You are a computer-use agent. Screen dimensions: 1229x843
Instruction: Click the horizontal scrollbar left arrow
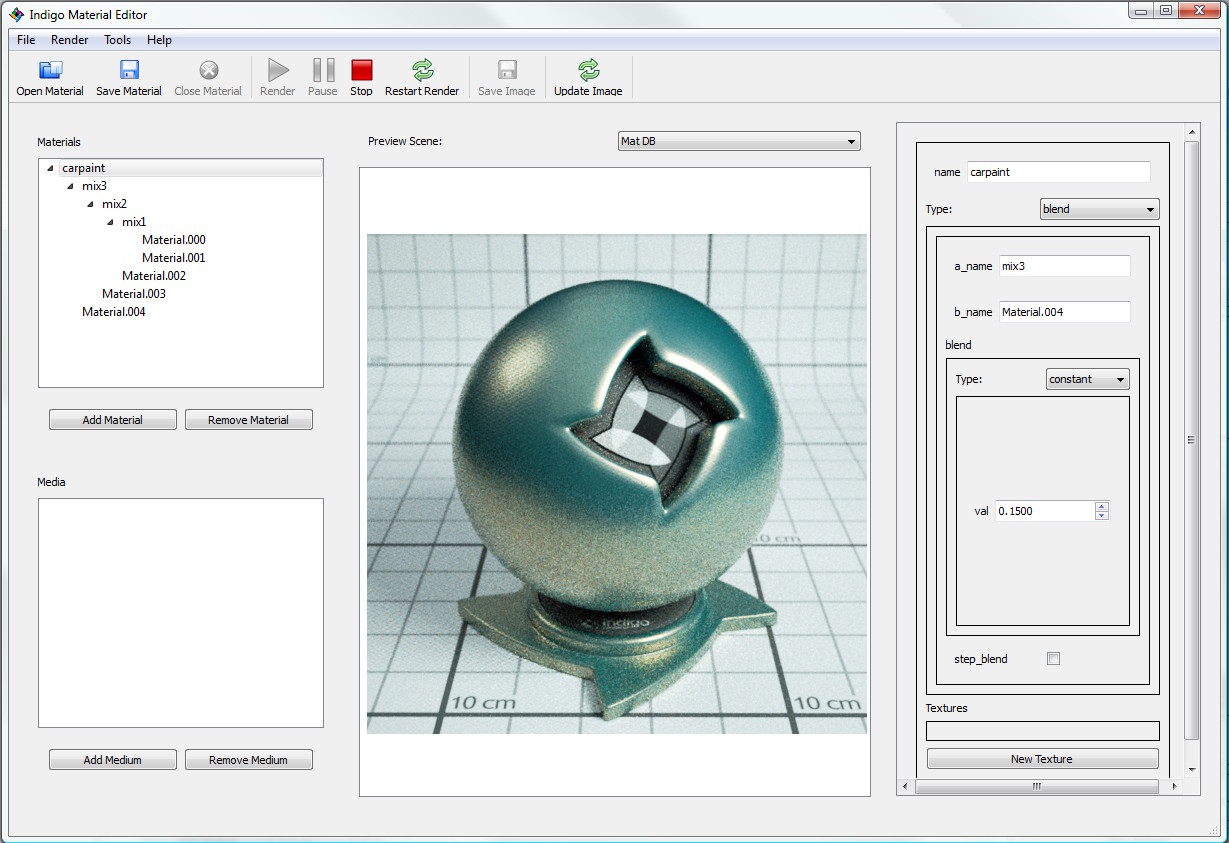(905, 787)
